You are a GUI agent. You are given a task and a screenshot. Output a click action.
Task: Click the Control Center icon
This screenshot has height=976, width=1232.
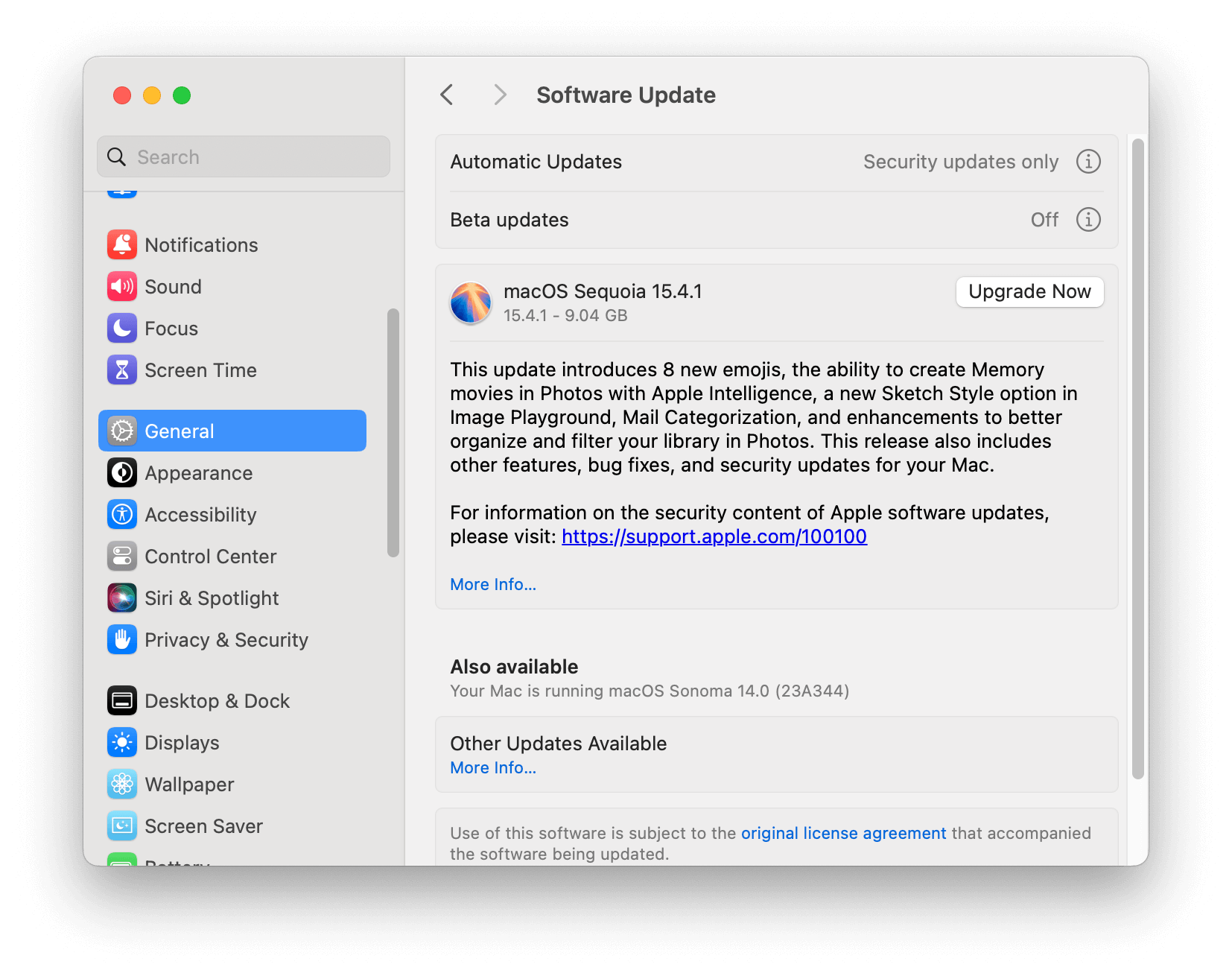122,556
